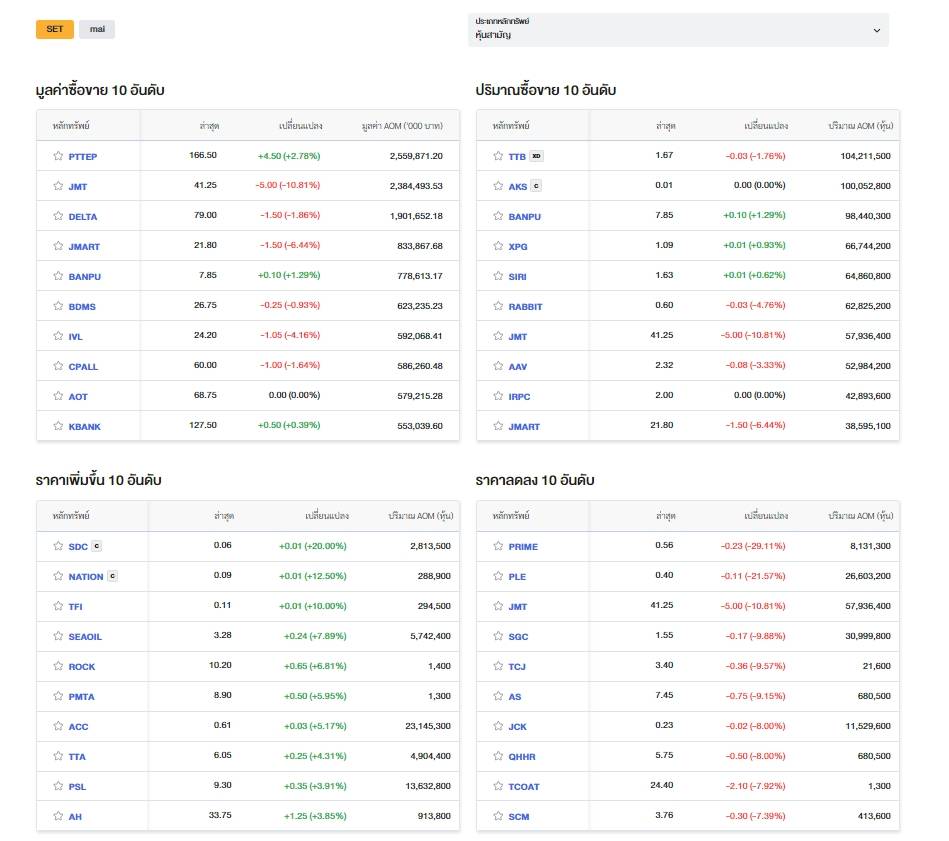Click the star beside ROCK
The image size is (949, 841).
pyautogui.click(x=58, y=666)
